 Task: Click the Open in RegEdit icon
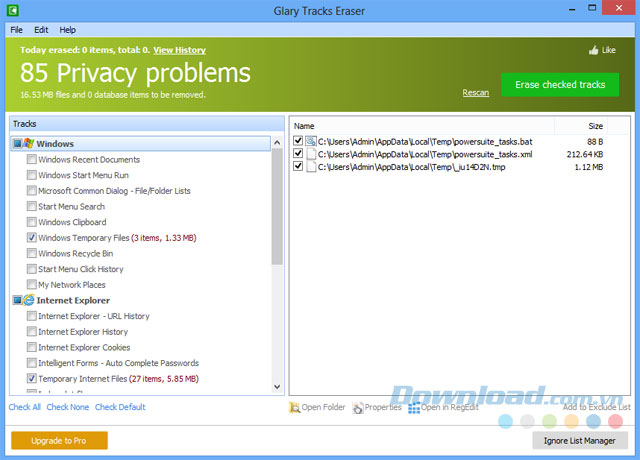(414, 407)
